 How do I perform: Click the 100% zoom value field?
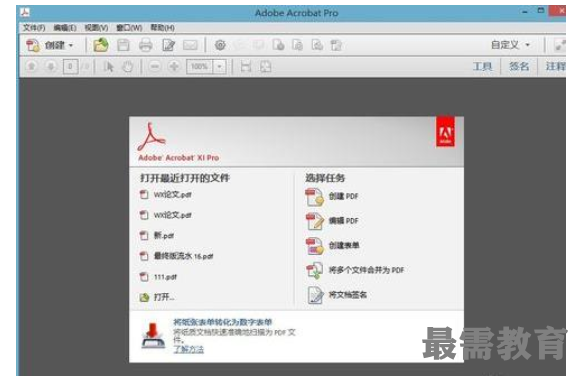click(x=200, y=67)
